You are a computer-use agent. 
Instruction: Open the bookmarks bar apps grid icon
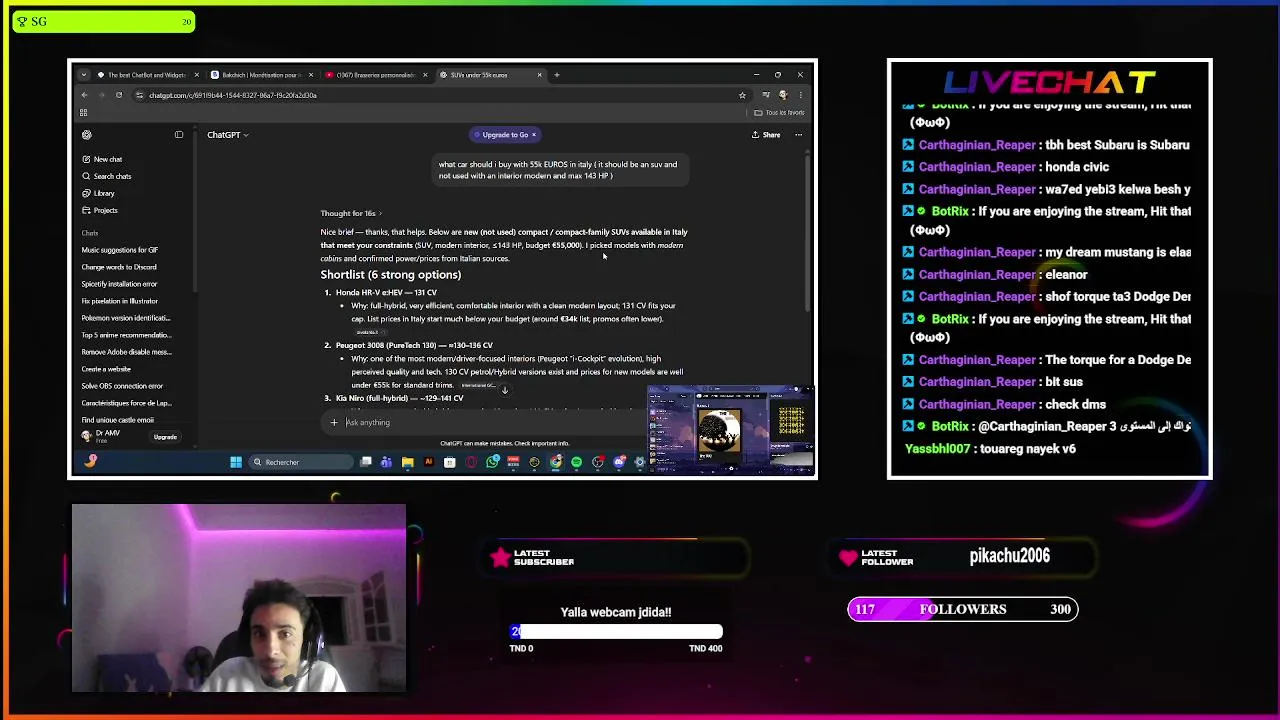(x=84, y=113)
